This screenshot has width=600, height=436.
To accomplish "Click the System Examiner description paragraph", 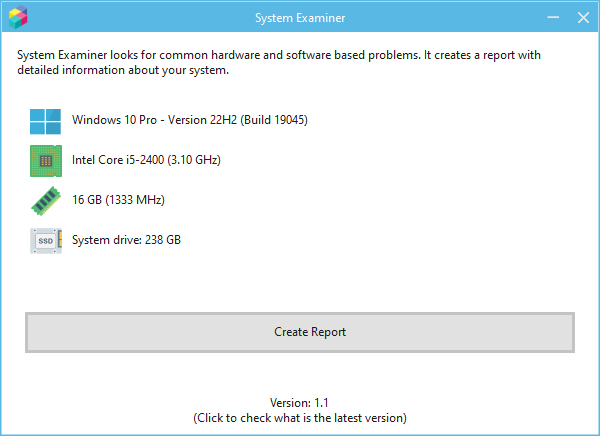I will [x=279, y=62].
